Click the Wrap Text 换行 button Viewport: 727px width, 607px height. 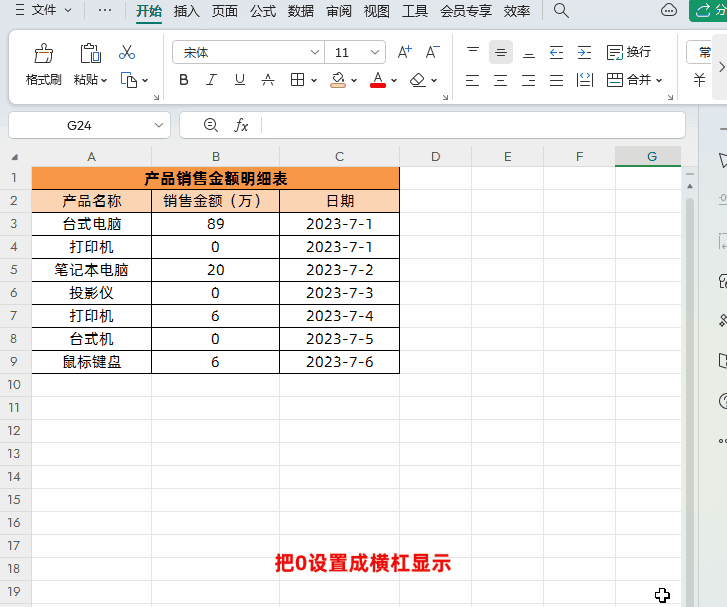pos(629,52)
